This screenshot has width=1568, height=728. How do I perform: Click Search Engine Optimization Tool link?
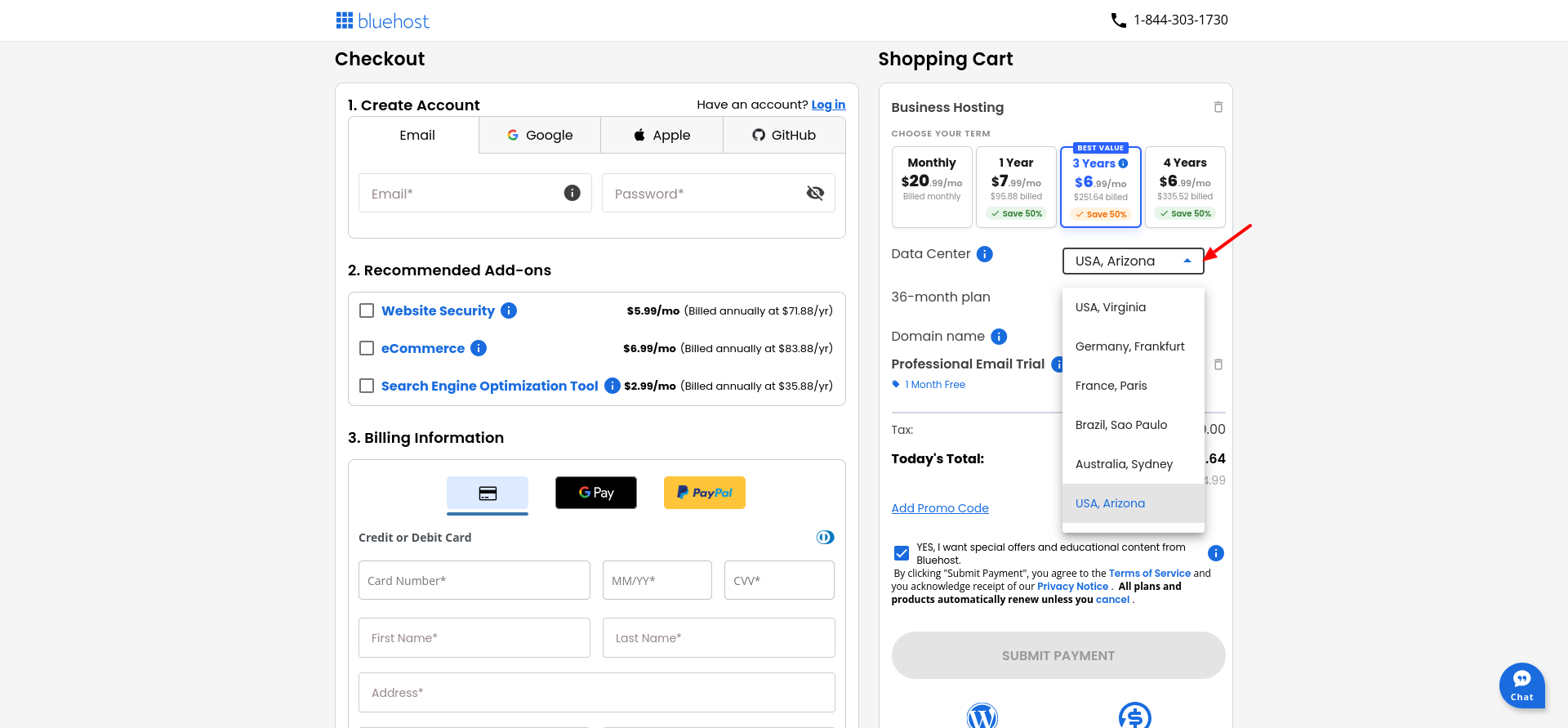(490, 386)
